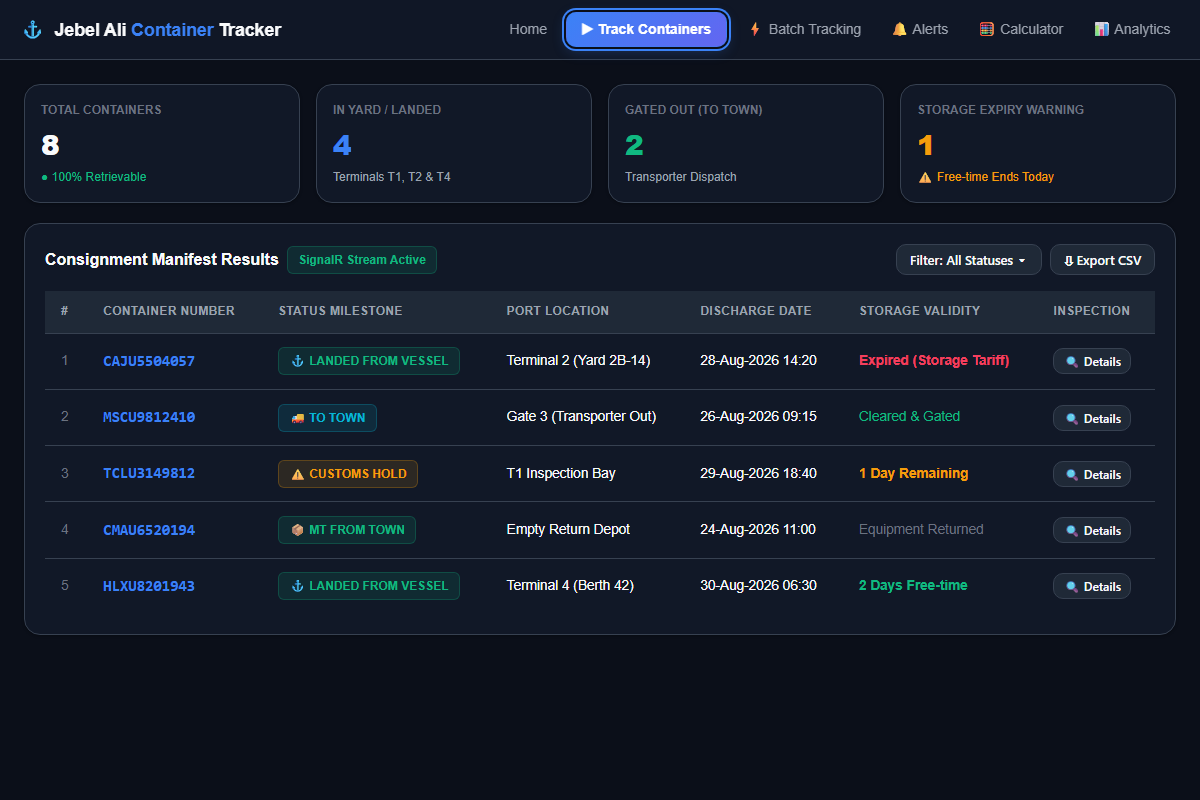Viewport: 1200px width, 800px height.
Task: Click the truck icon in To Town badge
Action: click(297, 418)
